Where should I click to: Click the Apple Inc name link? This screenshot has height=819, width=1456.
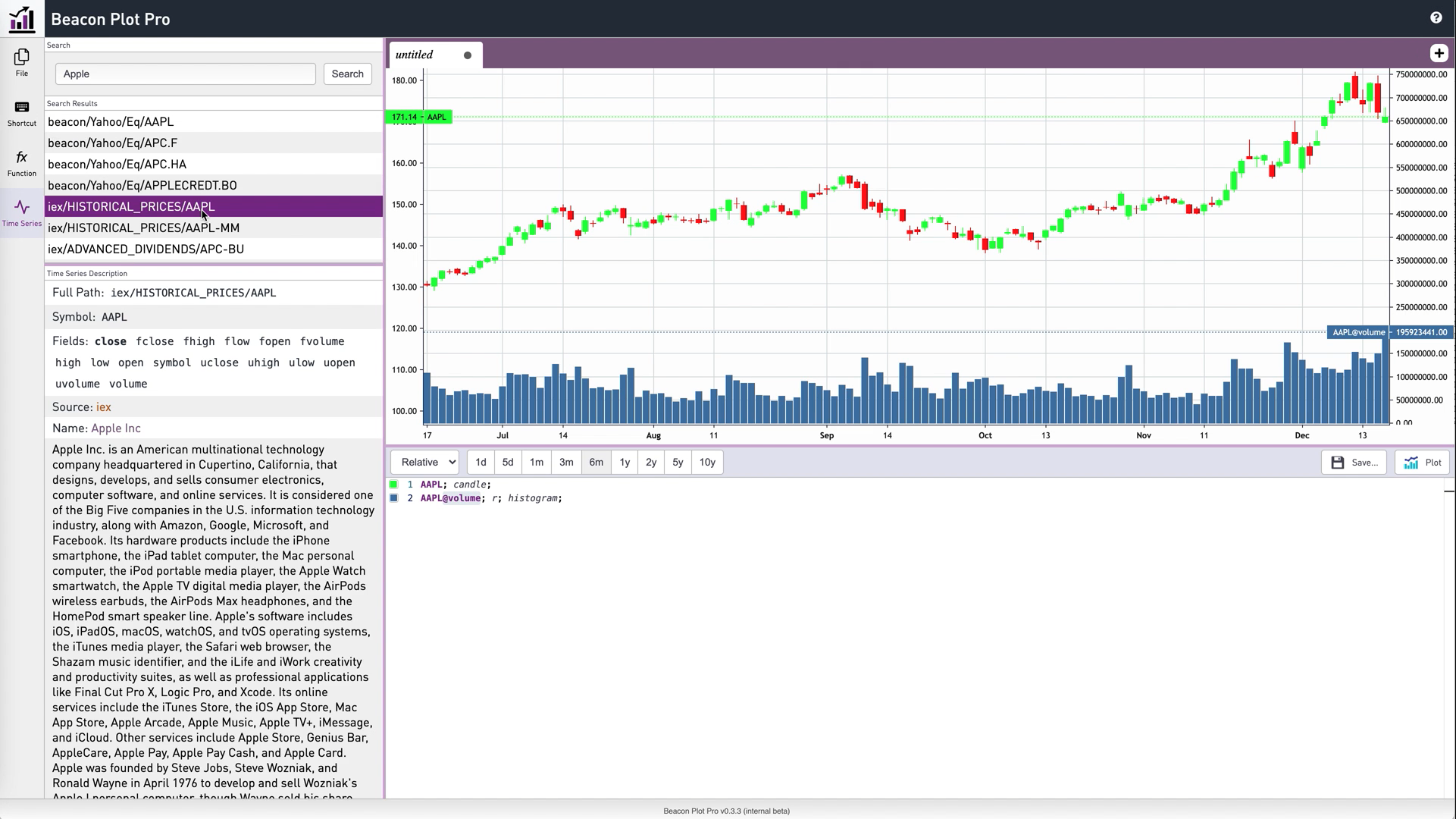click(116, 428)
